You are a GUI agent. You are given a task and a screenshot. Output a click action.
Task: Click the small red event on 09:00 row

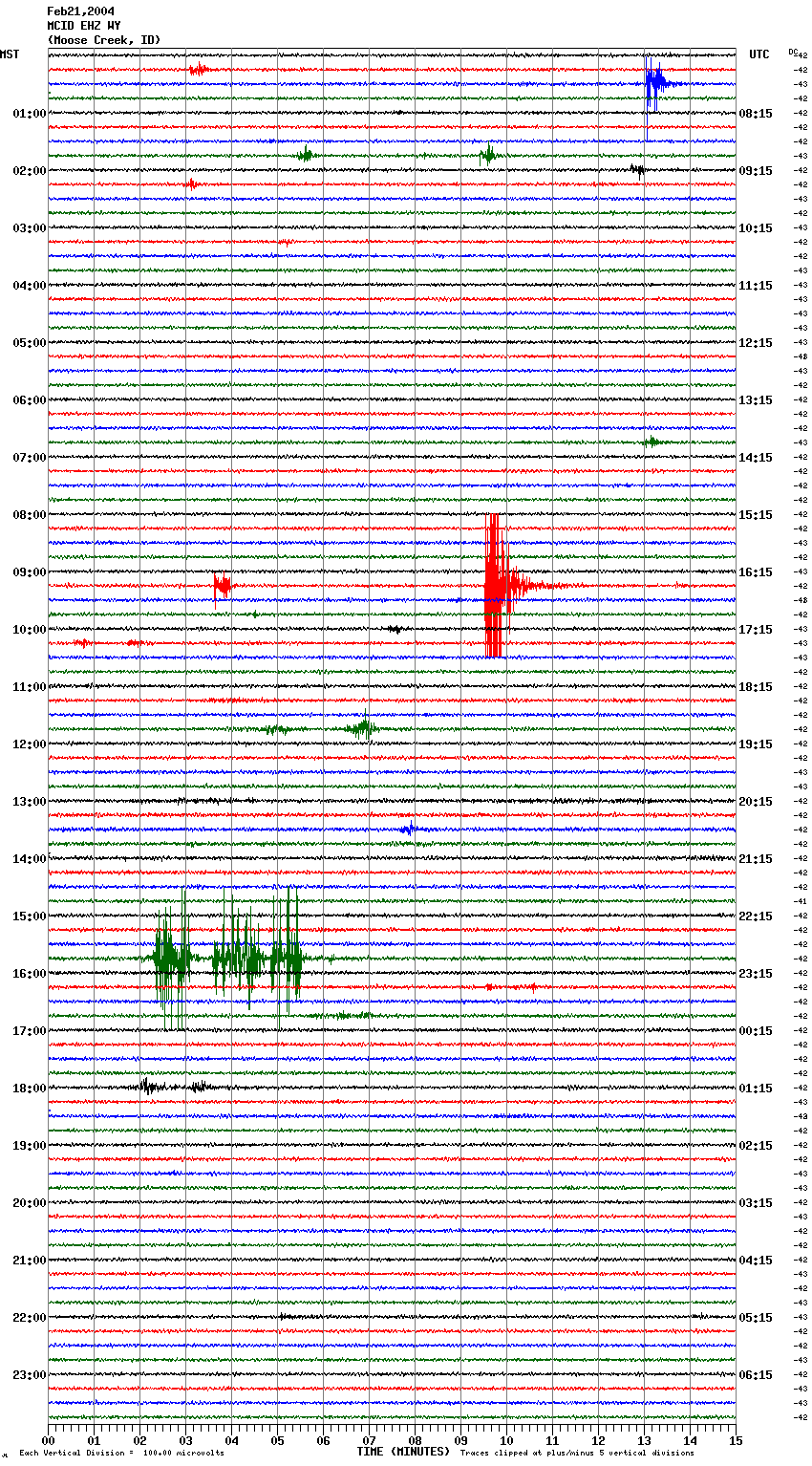(223, 585)
